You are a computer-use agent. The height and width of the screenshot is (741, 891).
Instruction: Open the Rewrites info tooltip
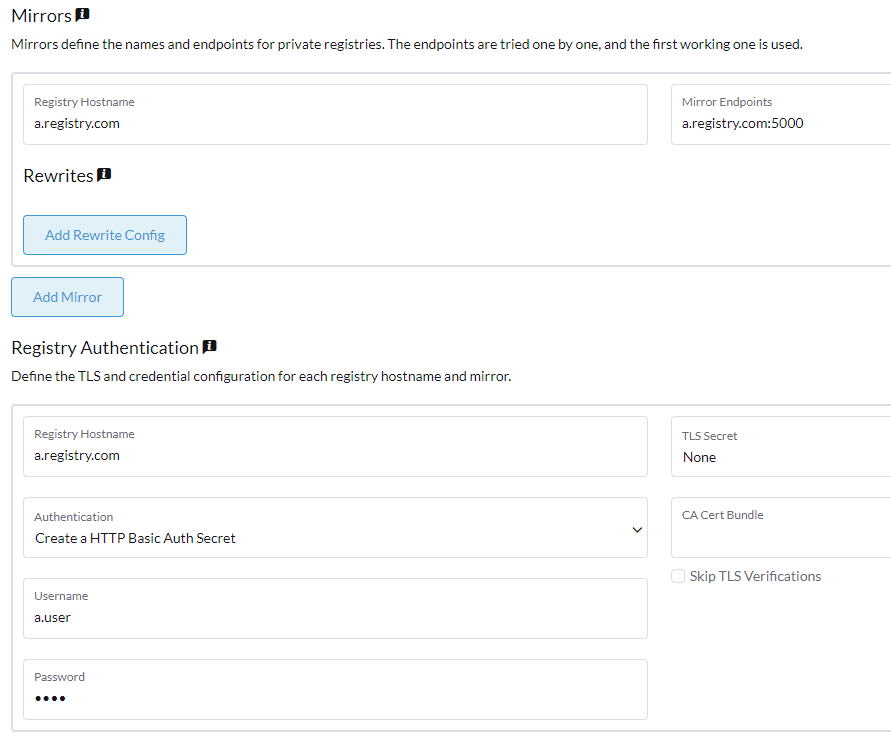pos(105,173)
